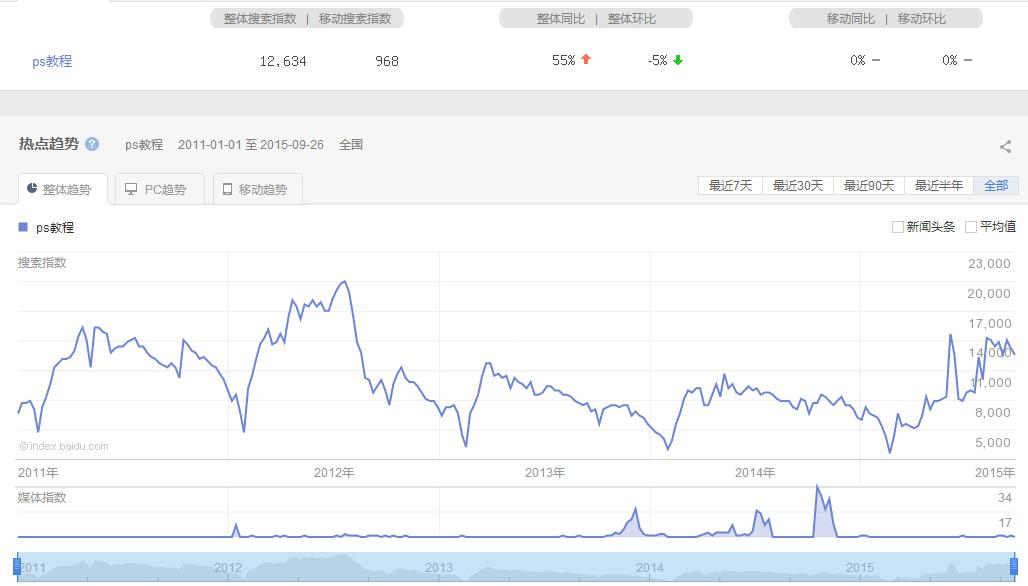Click the monitor icon in PC趋势 tab
1028x586 pixels.
(131, 189)
